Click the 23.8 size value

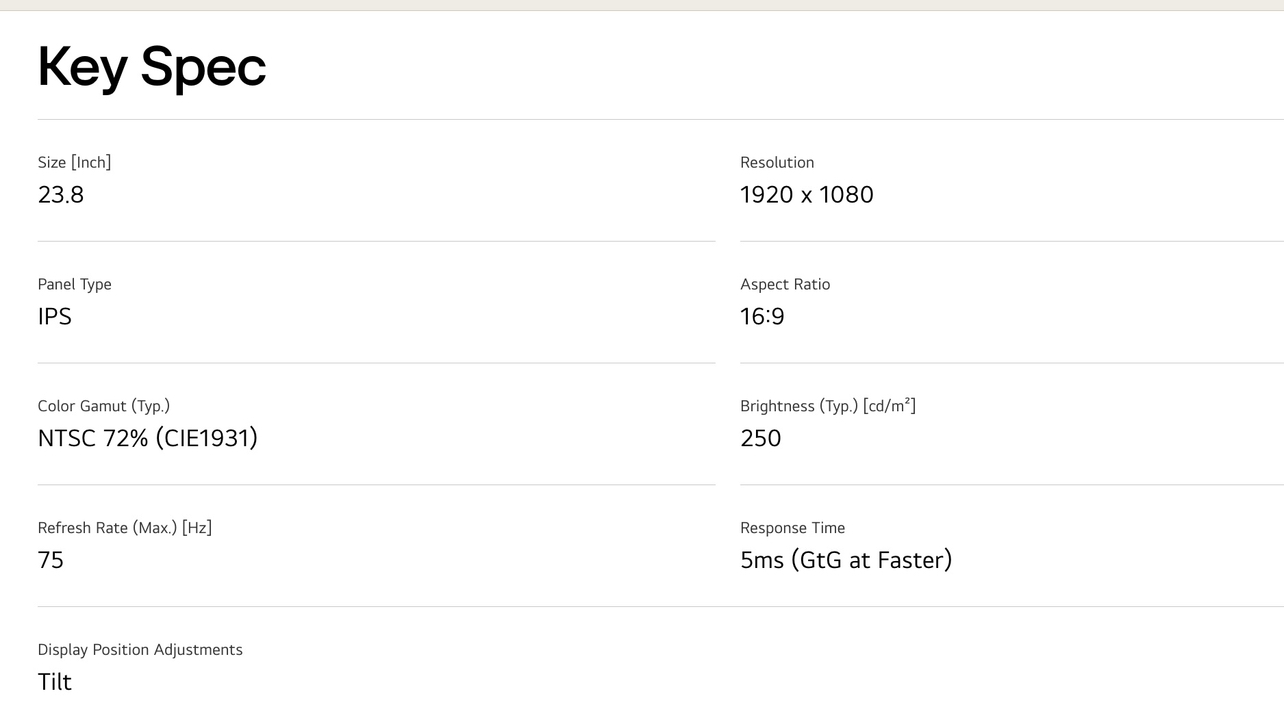pos(61,194)
